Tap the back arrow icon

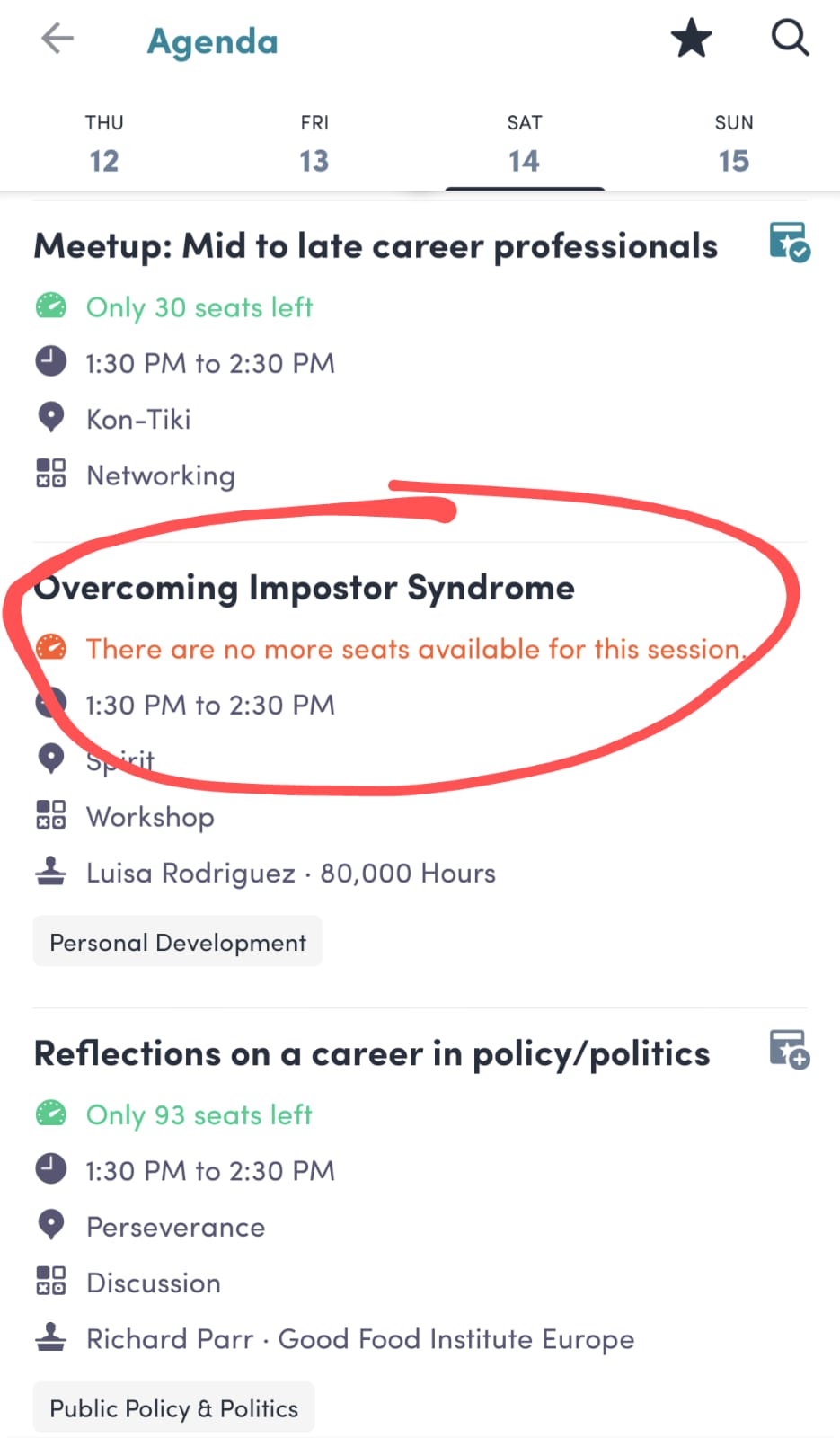(57, 39)
